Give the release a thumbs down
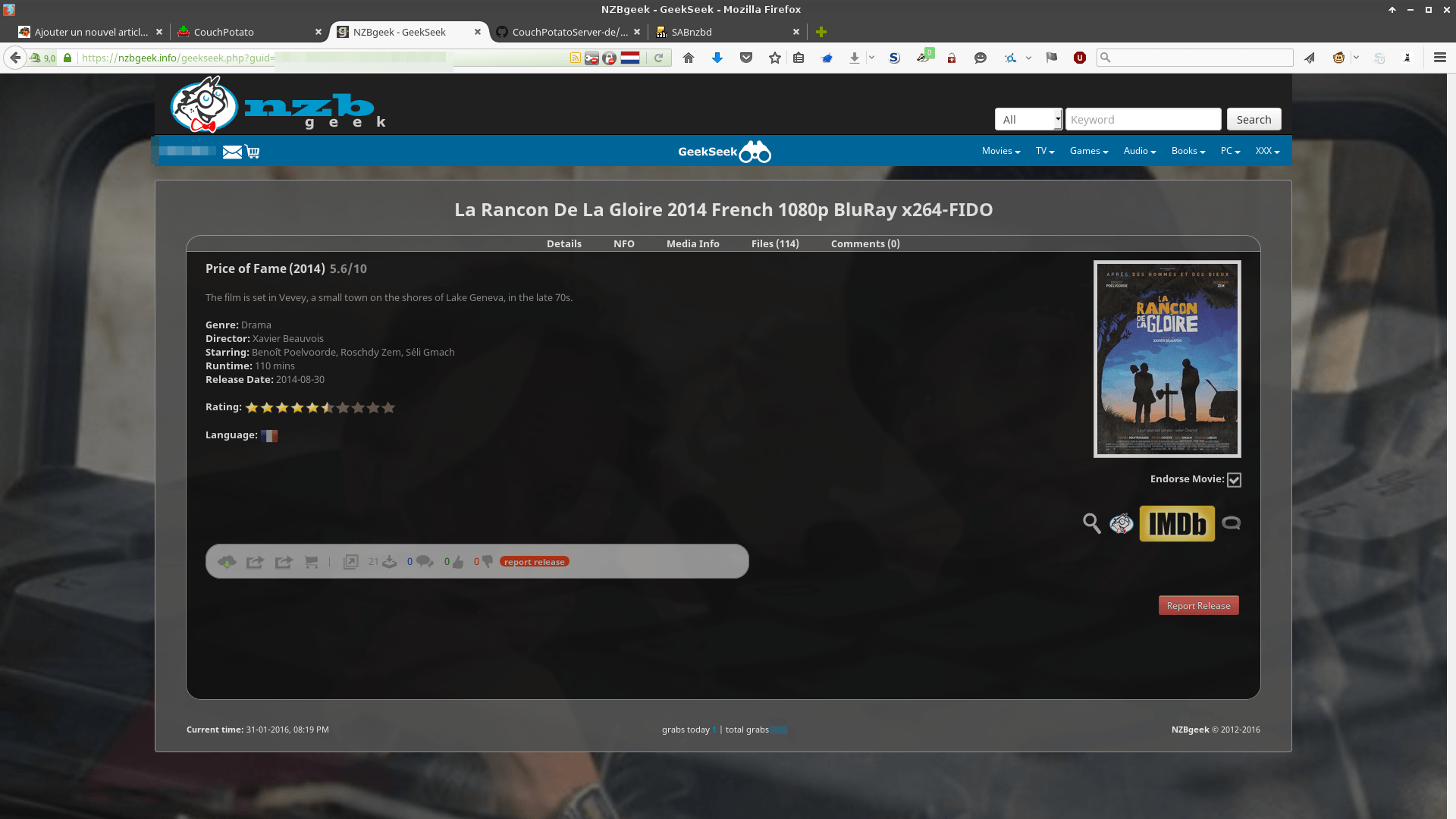The width and height of the screenshot is (1456, 819). 488,562
